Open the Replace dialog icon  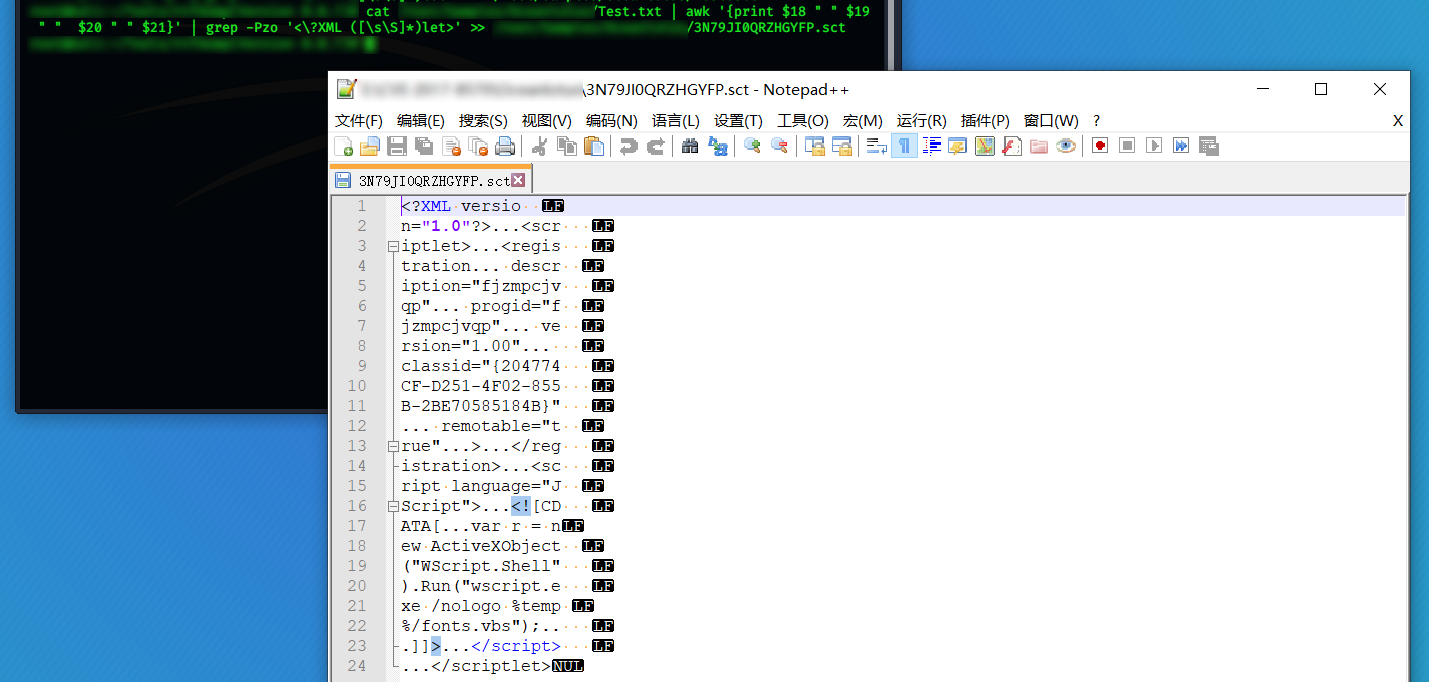pyautogui.click(x=717, y=146)
